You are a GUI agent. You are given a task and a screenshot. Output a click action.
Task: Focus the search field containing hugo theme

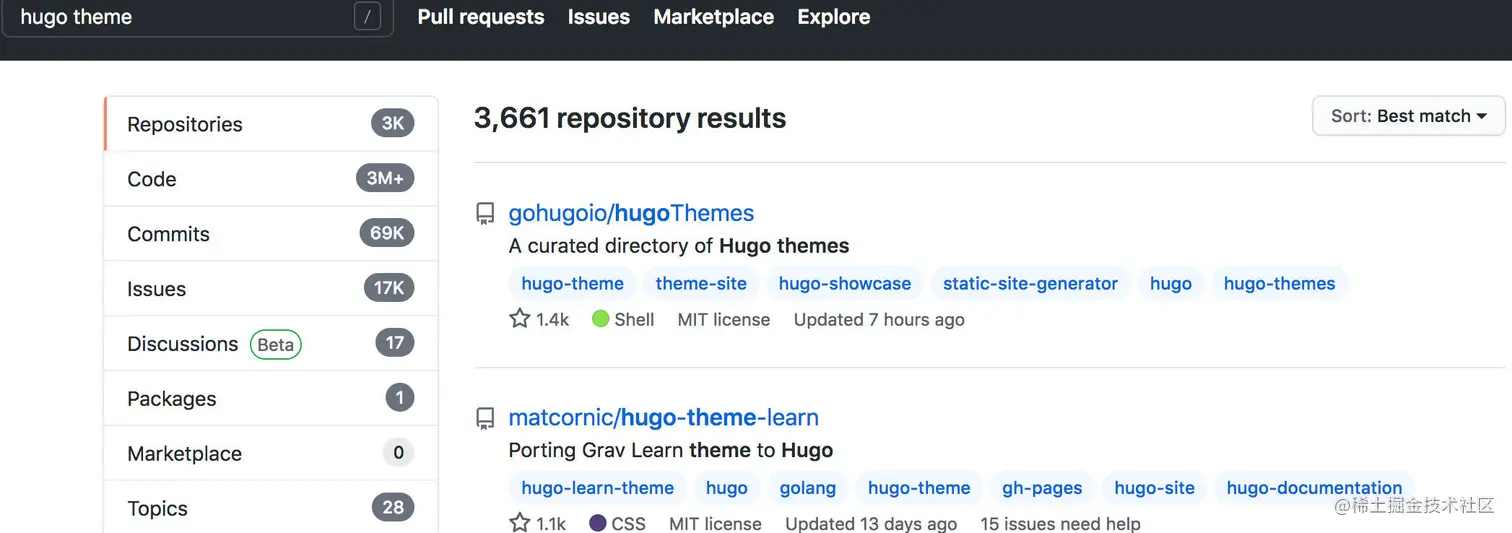point(197,17)
